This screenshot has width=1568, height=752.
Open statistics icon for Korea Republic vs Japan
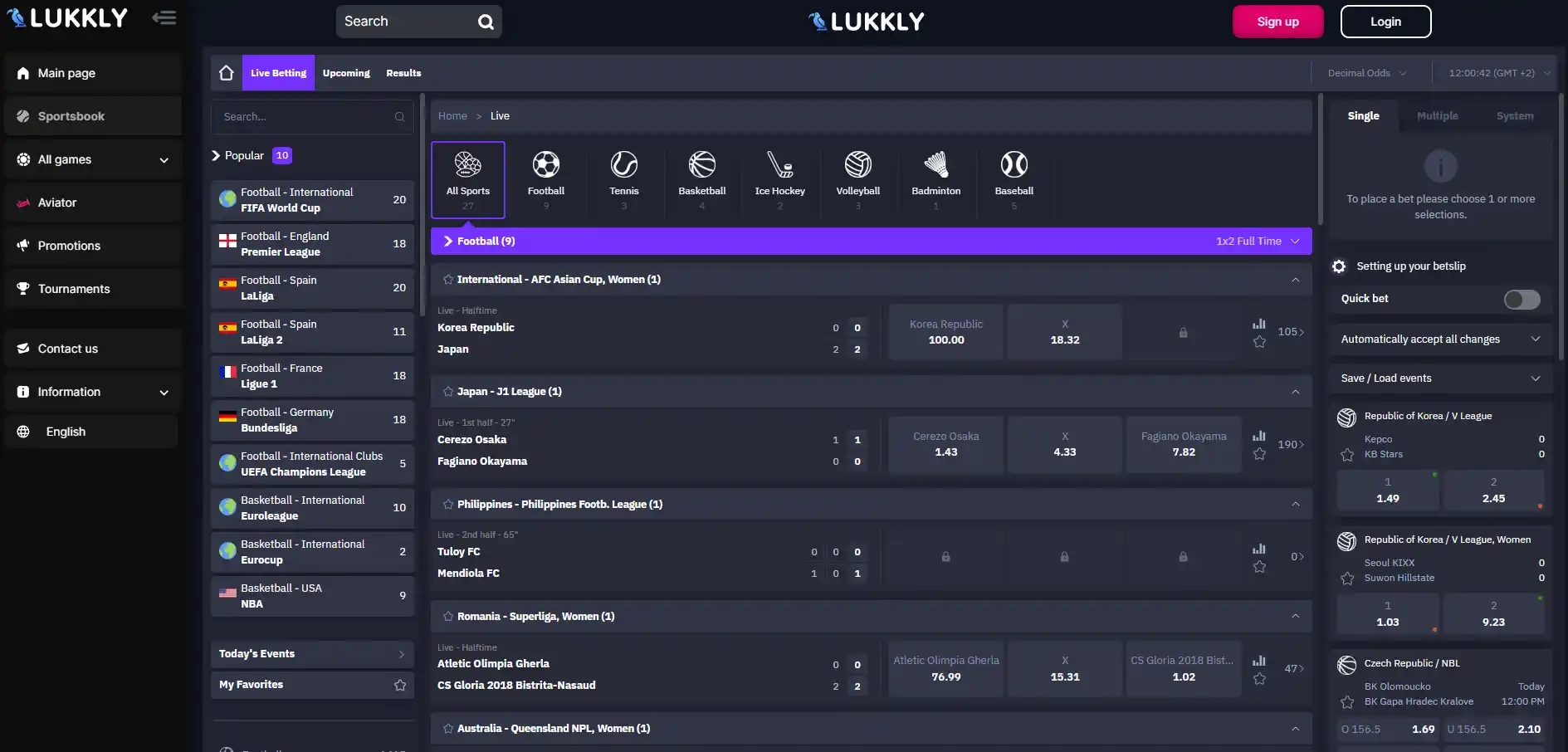pyautogui.click(x=1259, y=324)
